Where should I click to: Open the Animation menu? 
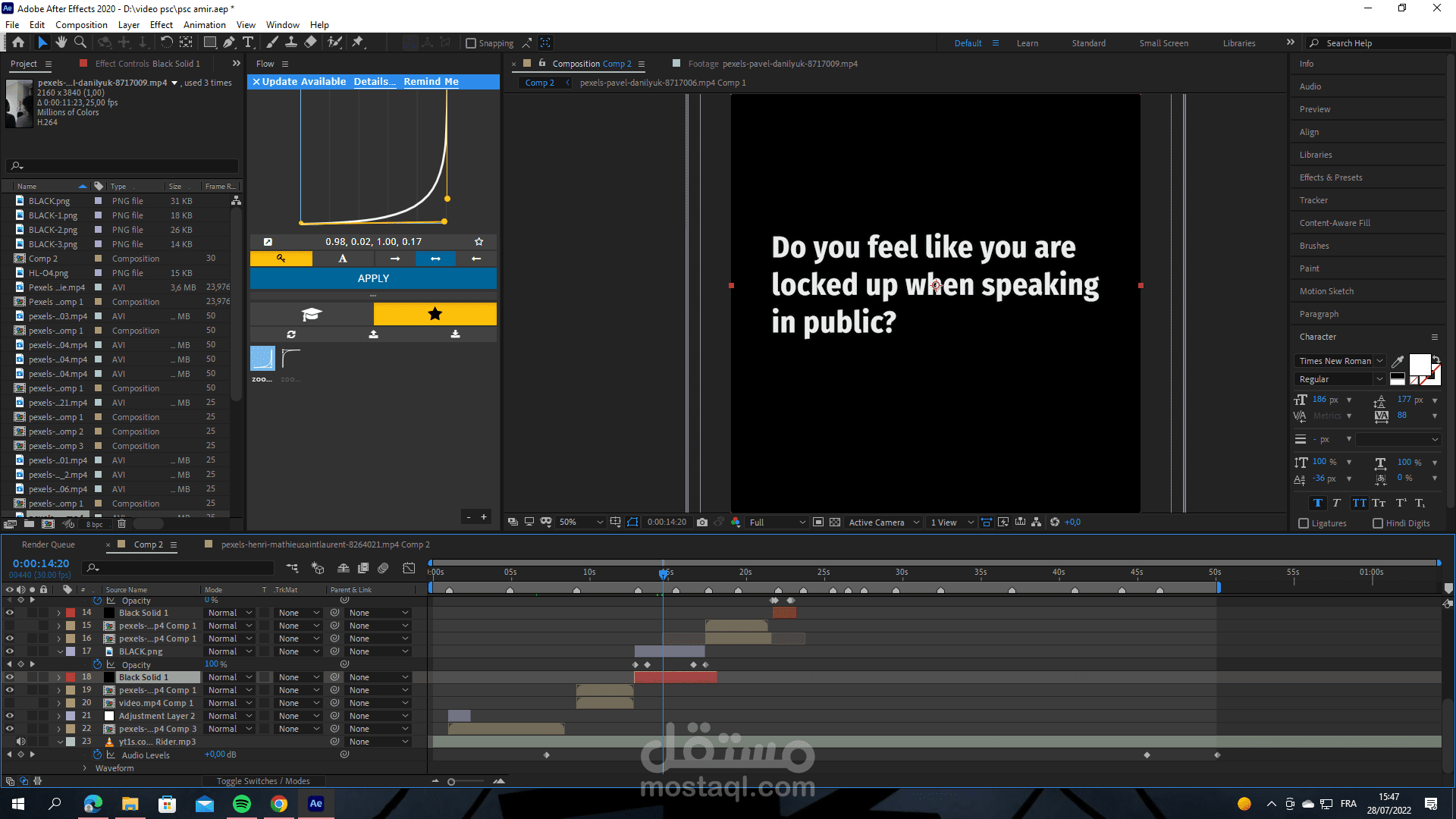click(x=205, y=25)
